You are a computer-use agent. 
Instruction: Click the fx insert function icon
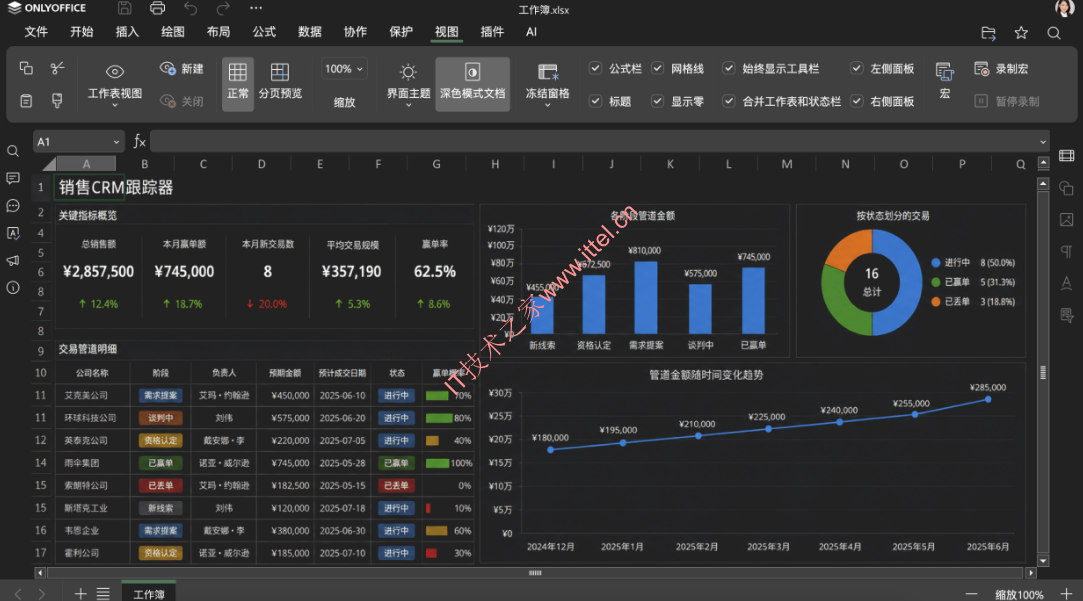pos(140,142)
